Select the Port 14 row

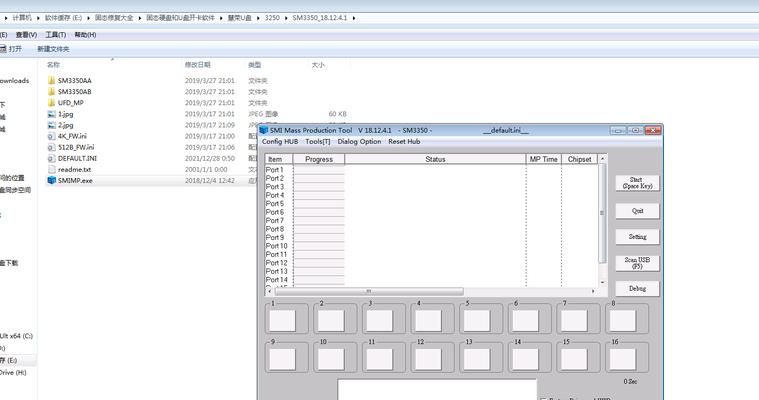[431, 279]
